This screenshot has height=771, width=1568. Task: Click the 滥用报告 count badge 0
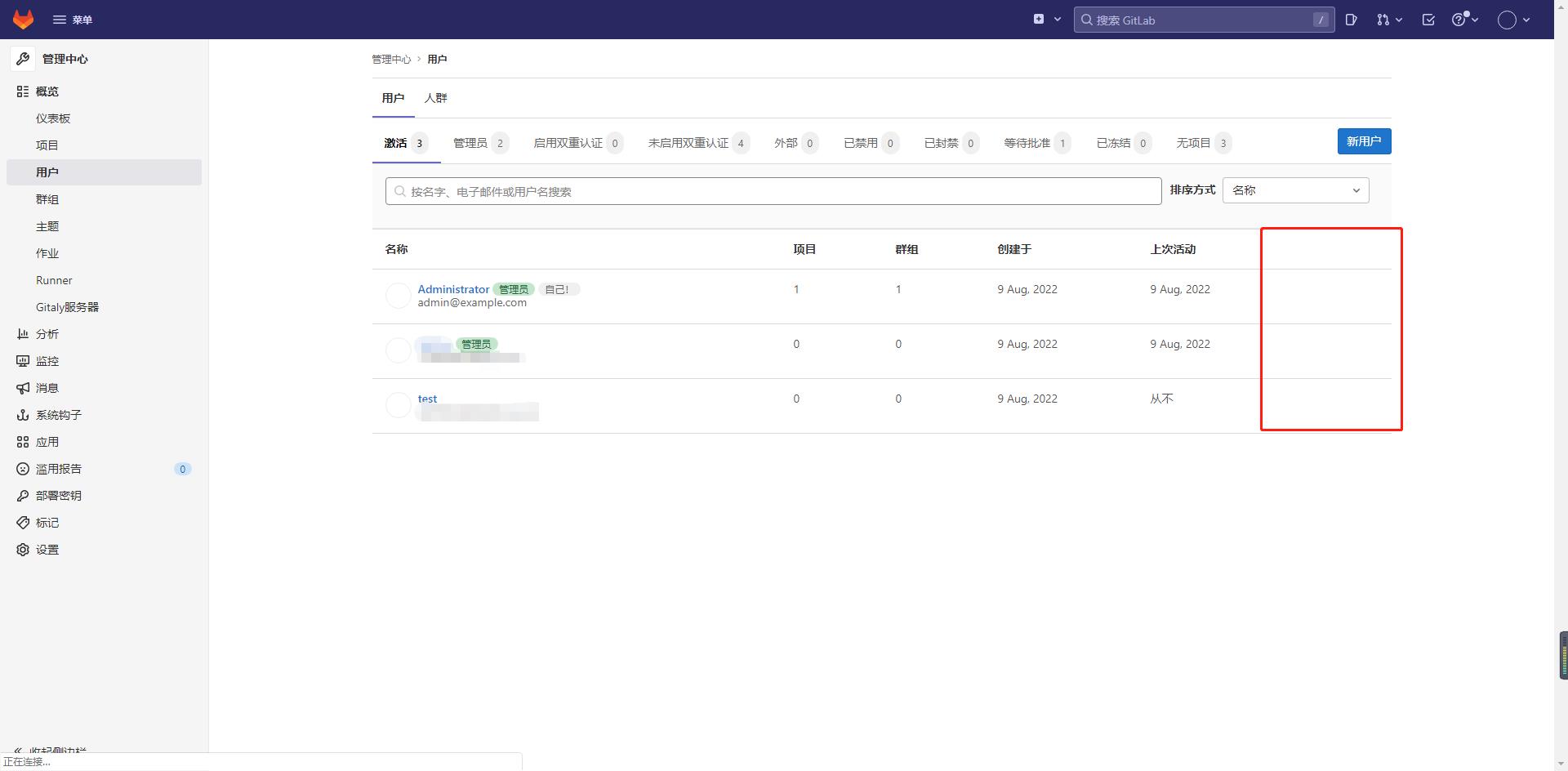click(x=183, y=469)
